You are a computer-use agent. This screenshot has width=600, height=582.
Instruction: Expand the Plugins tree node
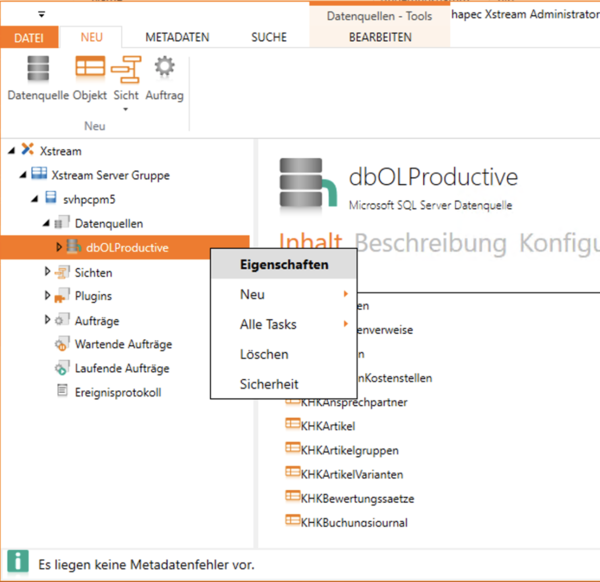pos(47,295)
